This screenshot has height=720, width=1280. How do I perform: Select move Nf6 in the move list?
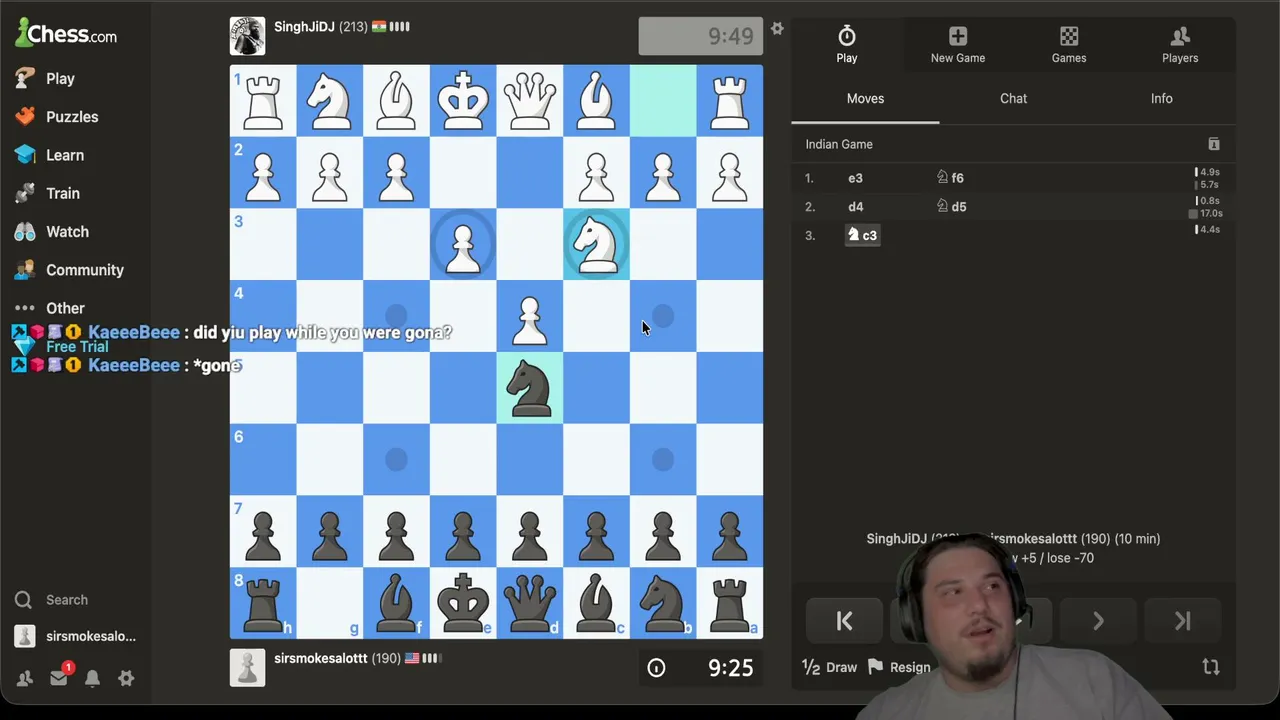click(x=950, y=178)
